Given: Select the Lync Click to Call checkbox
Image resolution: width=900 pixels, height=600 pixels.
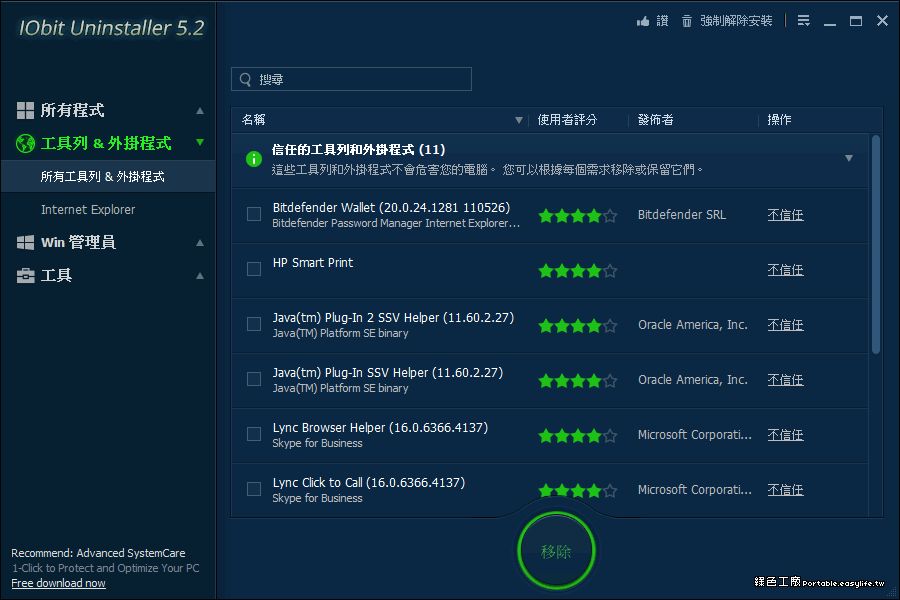Looking at the screenshot, I should [254, 489].
